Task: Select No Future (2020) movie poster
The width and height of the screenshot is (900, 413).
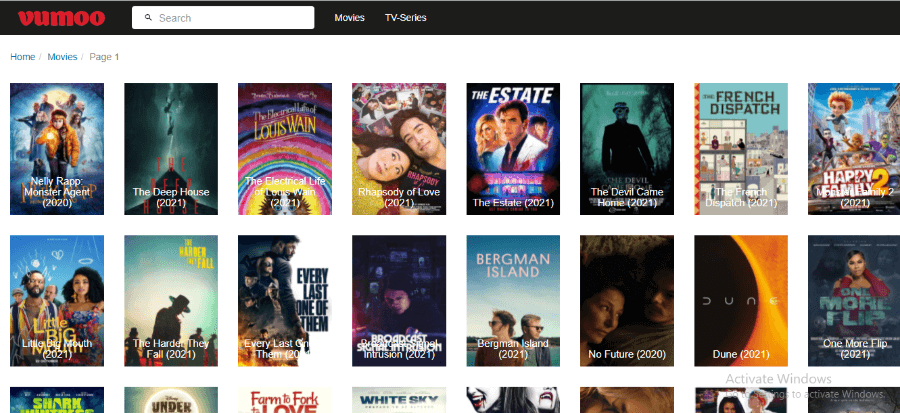Action: [x=627, y=301]
